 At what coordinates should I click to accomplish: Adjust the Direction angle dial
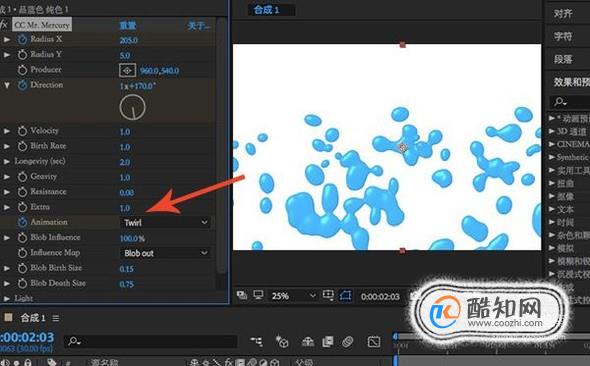click(x=132, y=107)
